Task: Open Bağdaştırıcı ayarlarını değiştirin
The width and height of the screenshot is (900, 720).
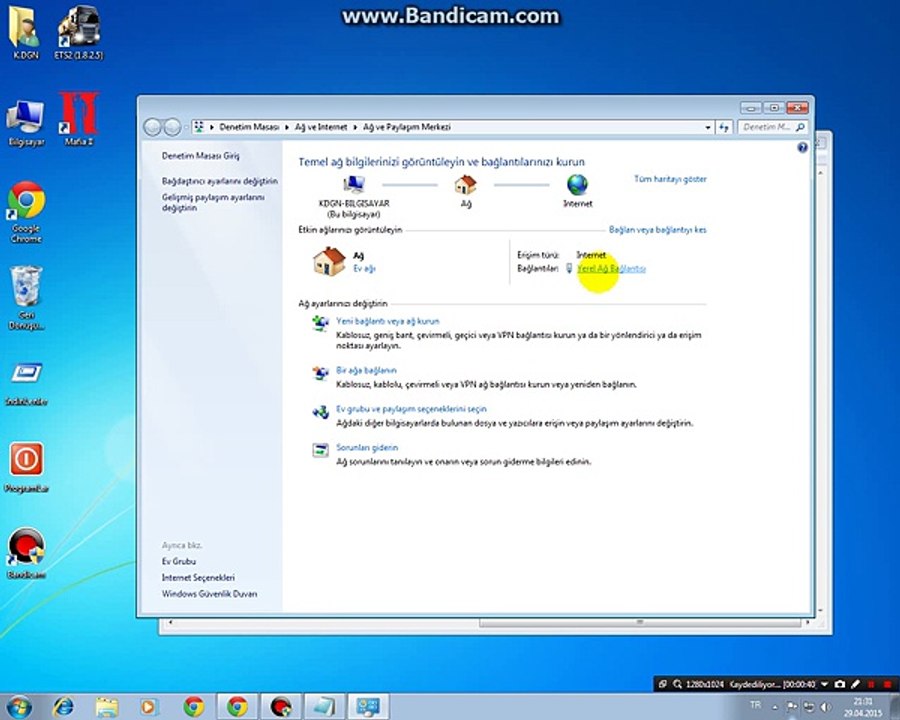Action: 219,181
